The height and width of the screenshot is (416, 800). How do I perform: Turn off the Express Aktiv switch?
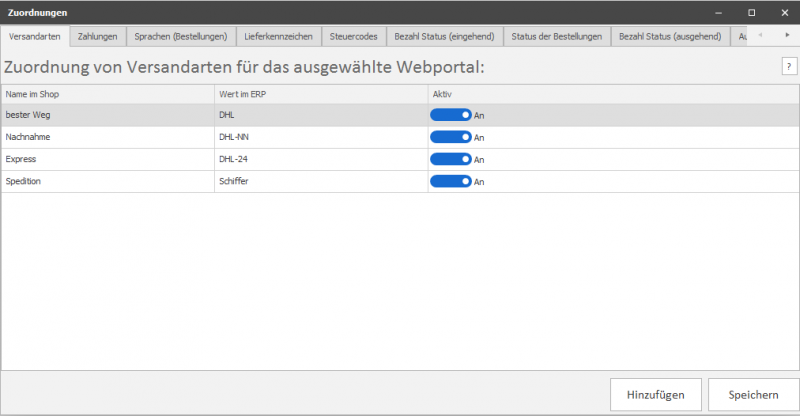coord(451,159)
